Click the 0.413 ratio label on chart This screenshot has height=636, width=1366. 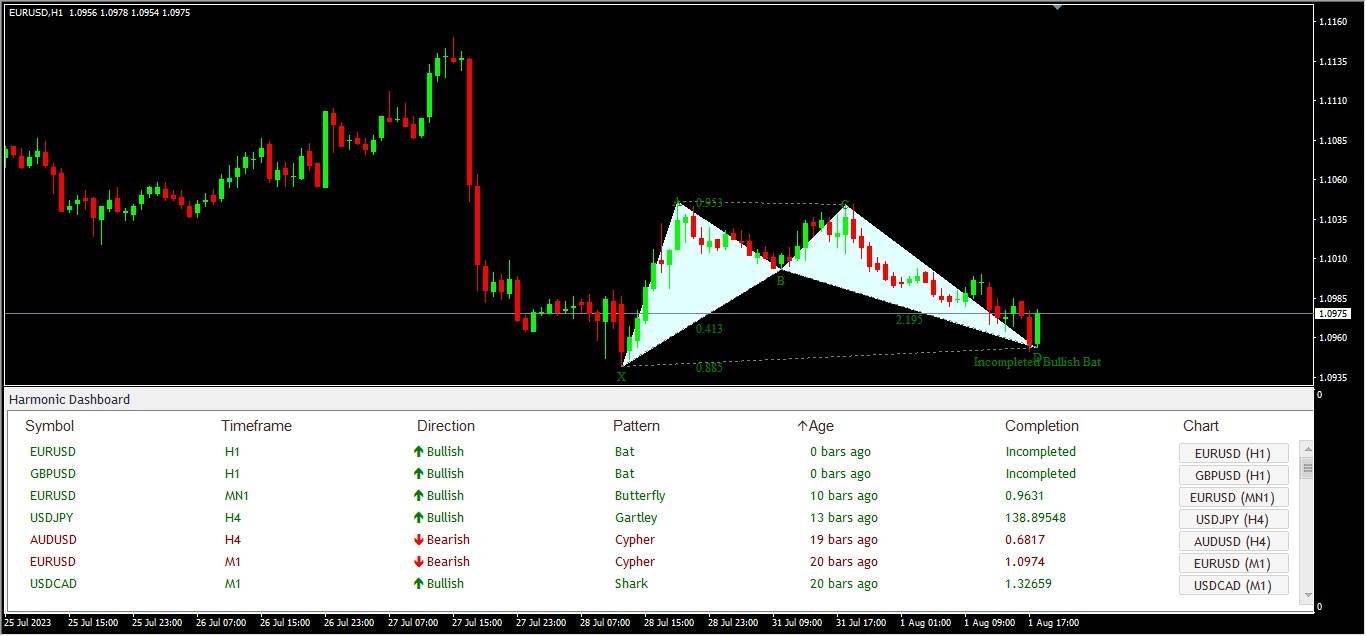(x=709, y=329)
